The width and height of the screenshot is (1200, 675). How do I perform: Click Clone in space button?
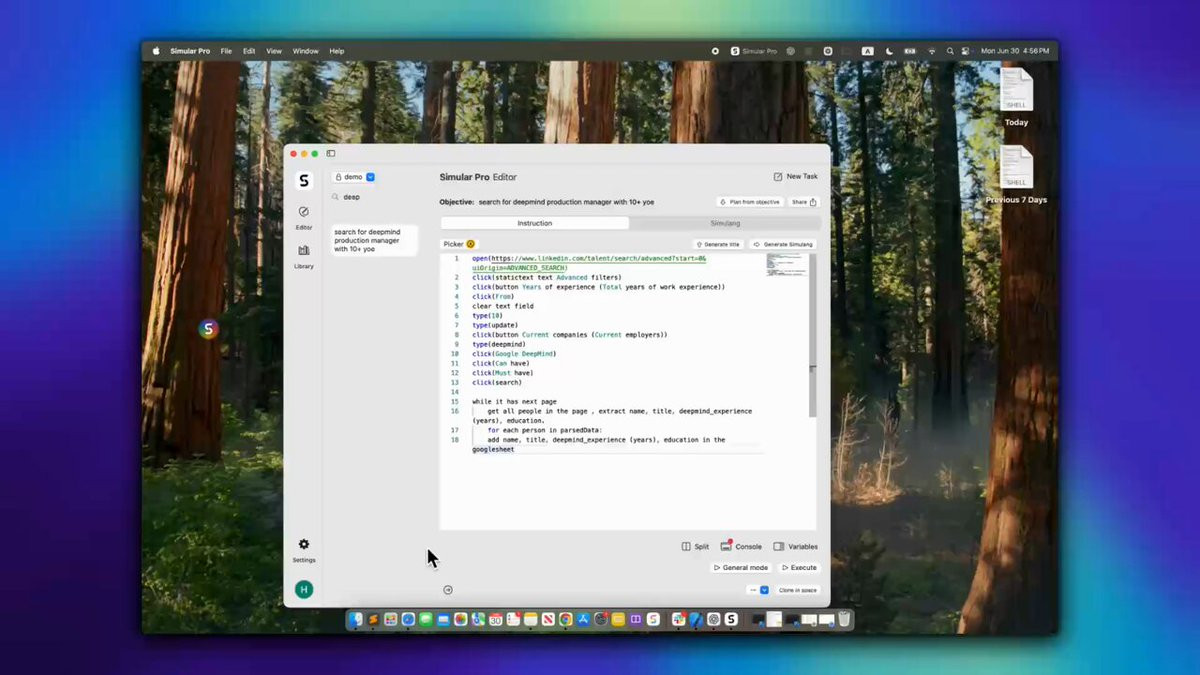tap(797, 590)
